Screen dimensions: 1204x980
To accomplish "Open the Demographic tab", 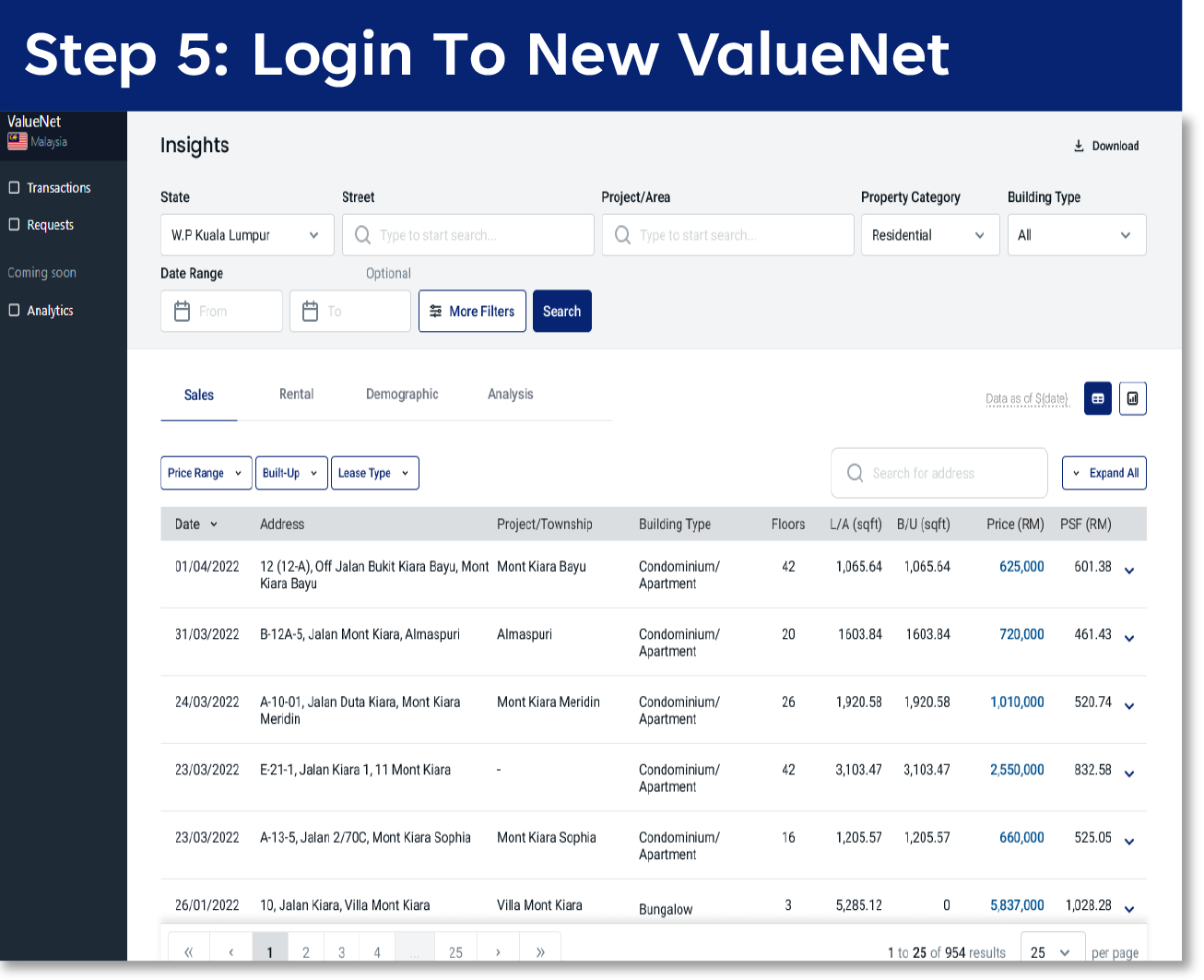I will click(x=402, y=394).
